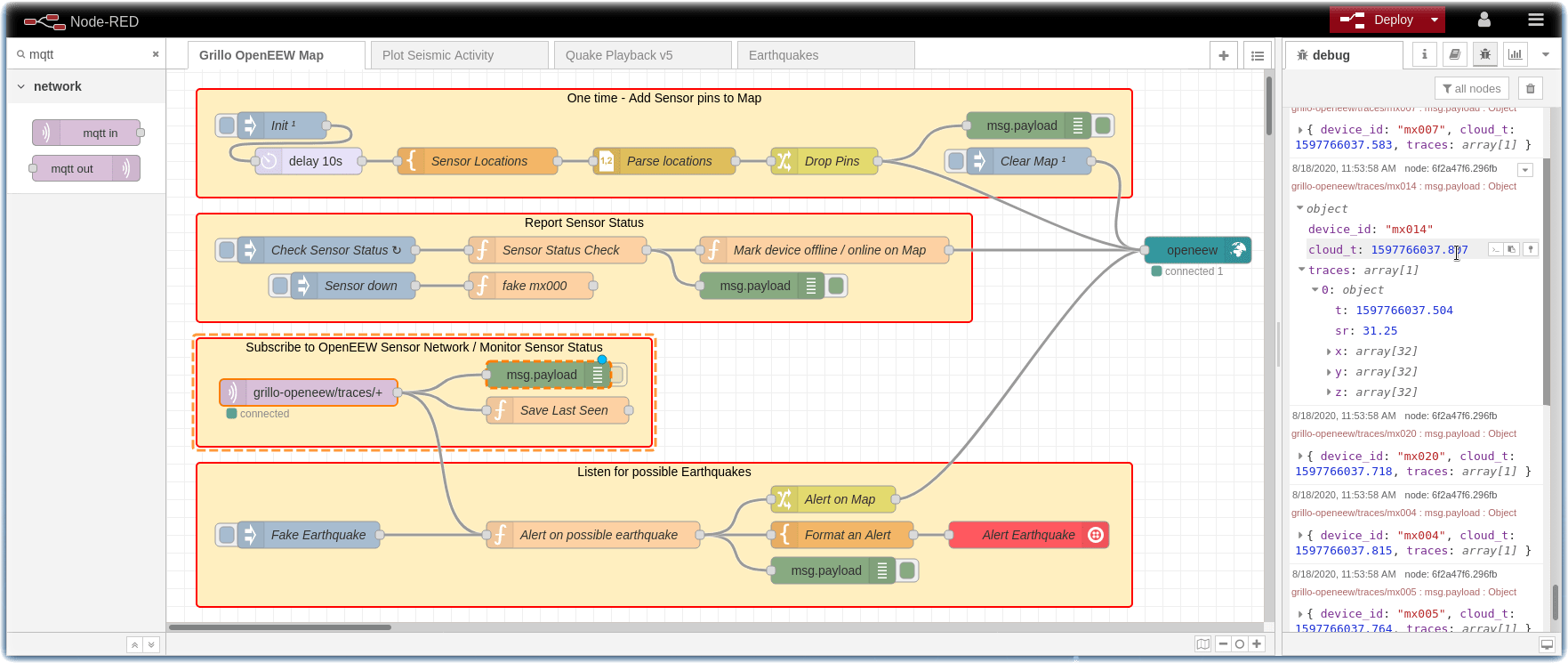Open the sidebar tabs dropdown arrow

[x=1546, y=54]
